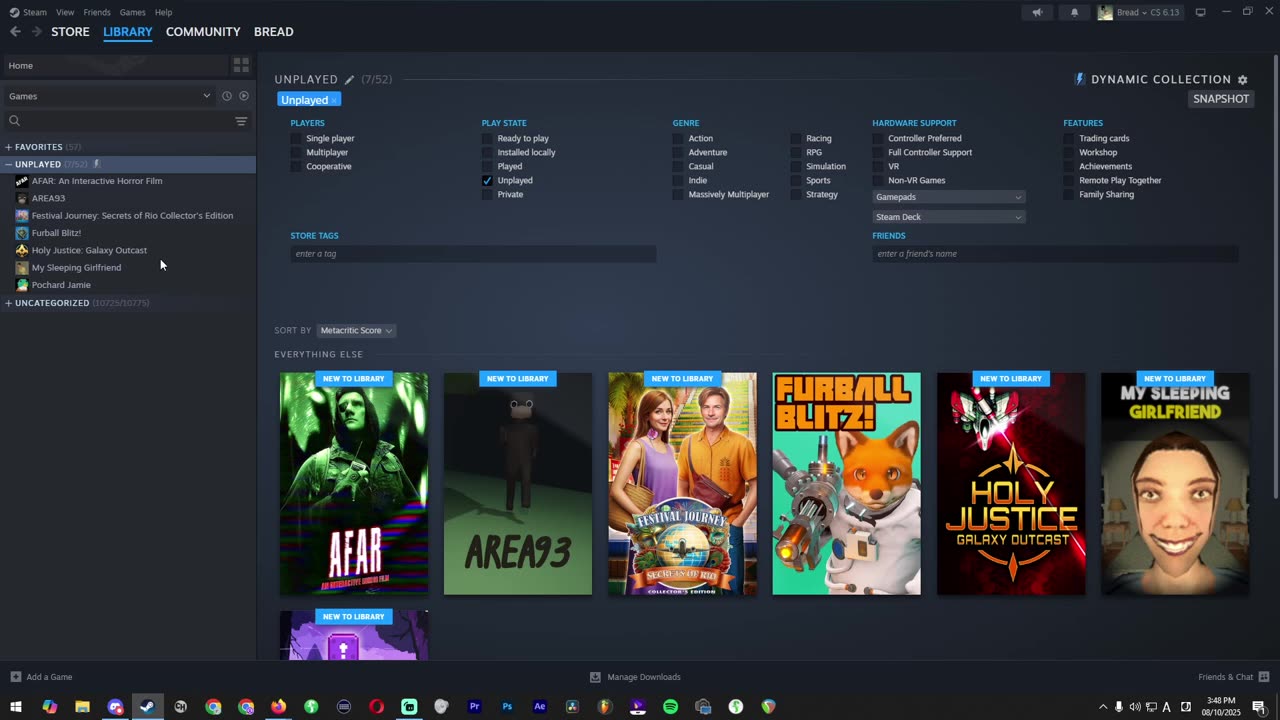Open the Bread profile tab
The width and height of the screenshot is (1280, 720).
coord(273,32)
